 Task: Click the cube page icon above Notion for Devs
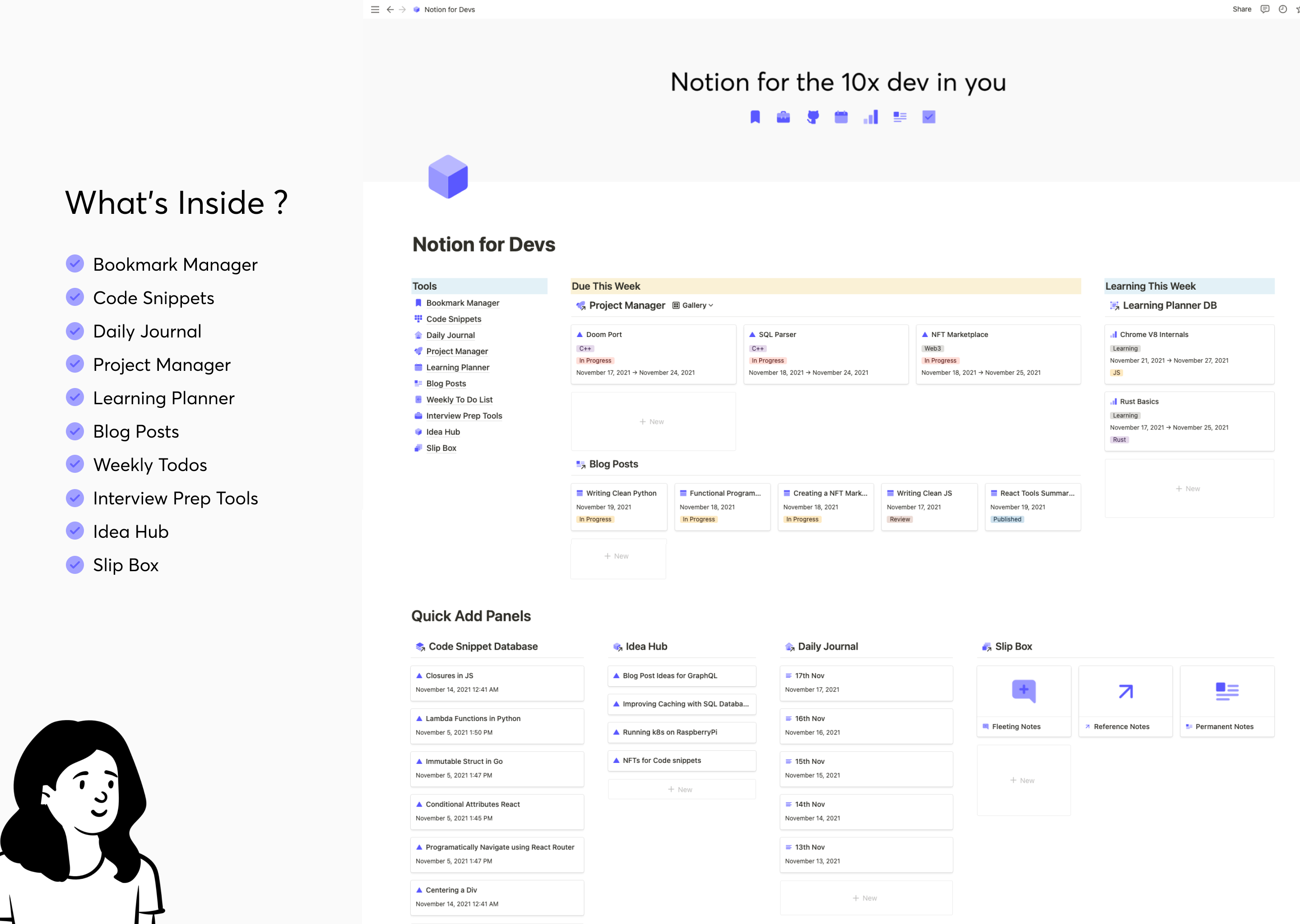[x=449, y=177]
